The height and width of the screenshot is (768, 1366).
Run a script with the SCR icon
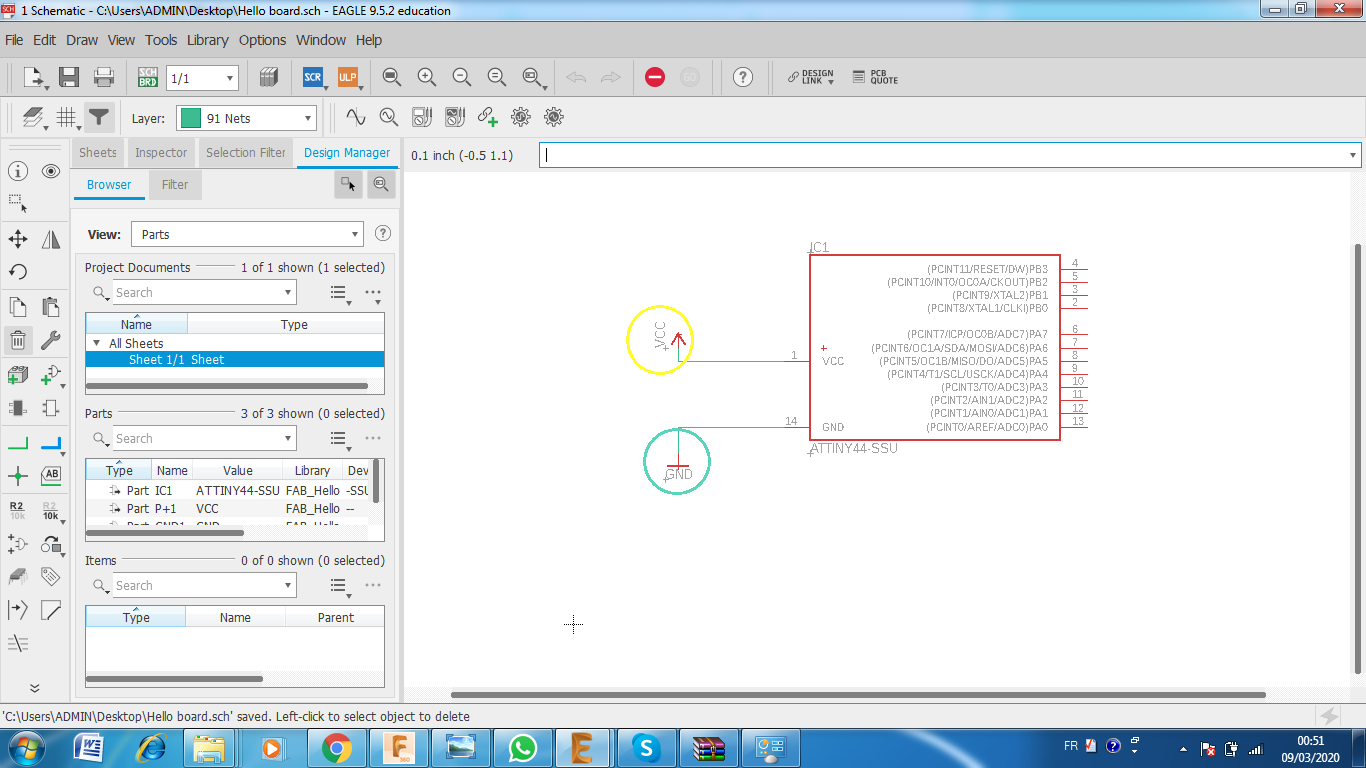312,77
